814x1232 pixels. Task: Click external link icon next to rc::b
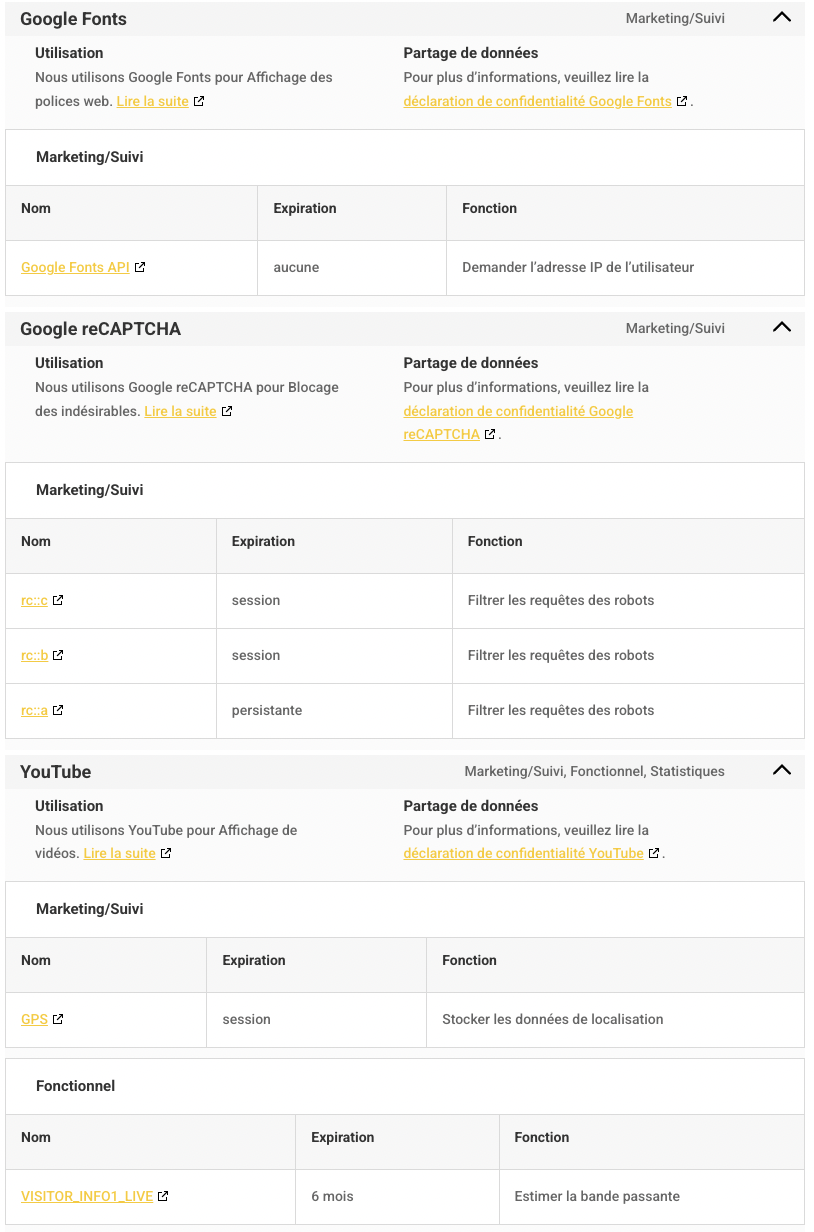[58, 655]
